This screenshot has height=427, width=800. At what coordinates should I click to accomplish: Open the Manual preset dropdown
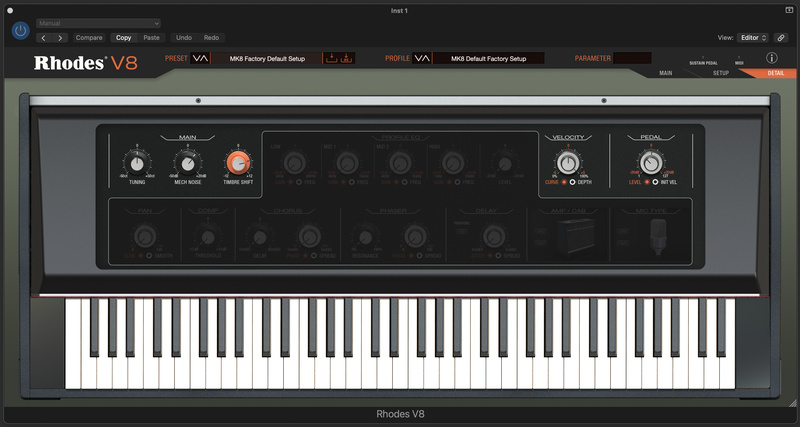pyautogui.click(x=98, y=23)
